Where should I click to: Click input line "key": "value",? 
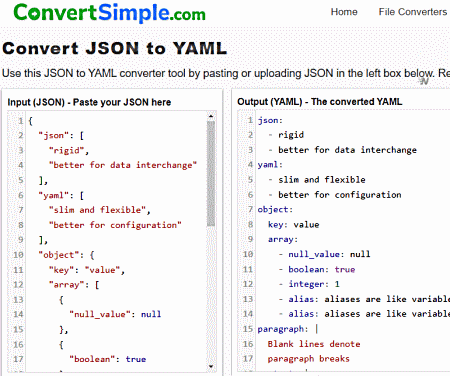click(87, 270)
